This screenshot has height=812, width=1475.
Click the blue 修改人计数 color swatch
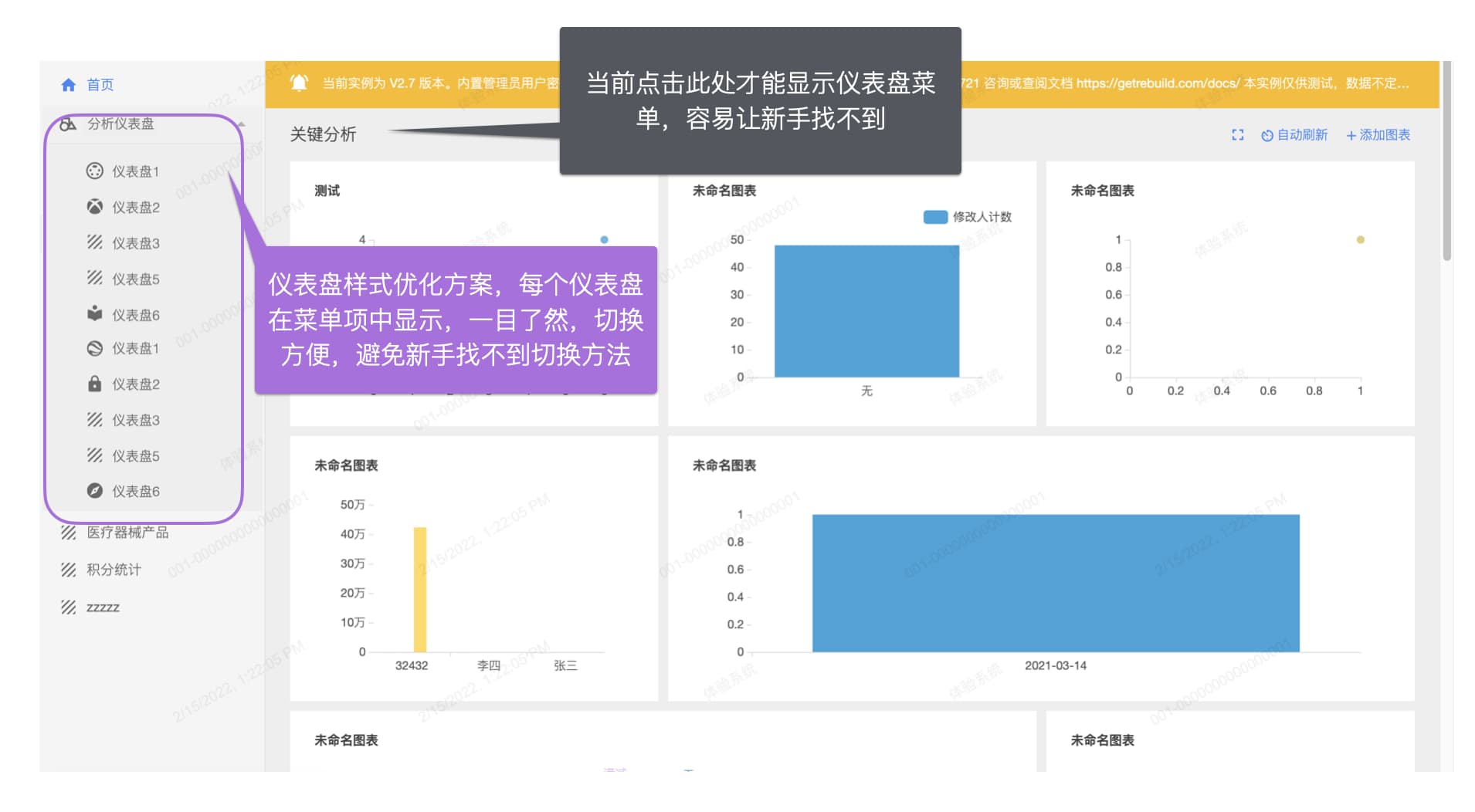click(x=935, y=217)
